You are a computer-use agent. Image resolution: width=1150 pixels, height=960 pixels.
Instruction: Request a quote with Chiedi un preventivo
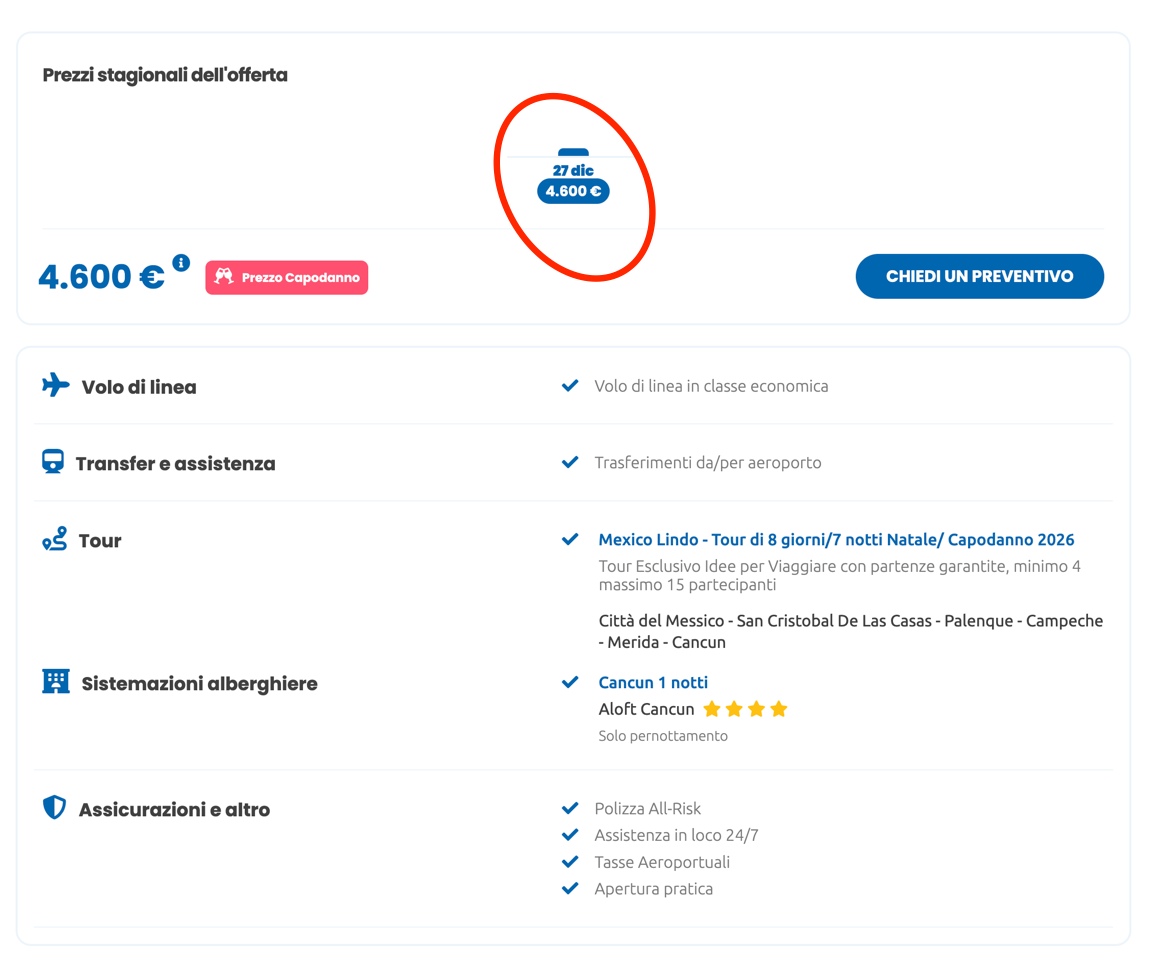979,276
